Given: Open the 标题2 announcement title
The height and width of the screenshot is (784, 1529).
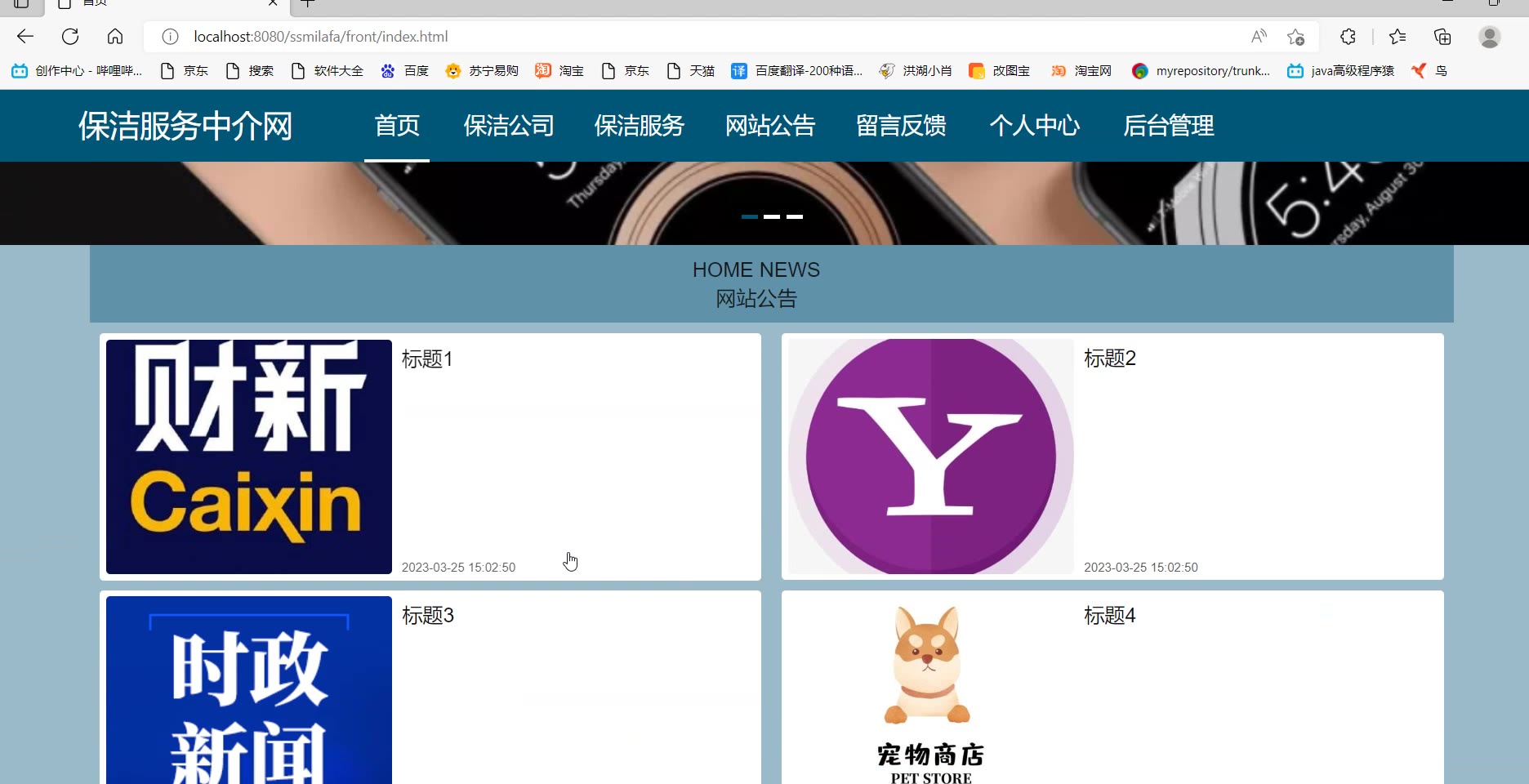Looking at the screenshot, I should [x=1110, y=359].
